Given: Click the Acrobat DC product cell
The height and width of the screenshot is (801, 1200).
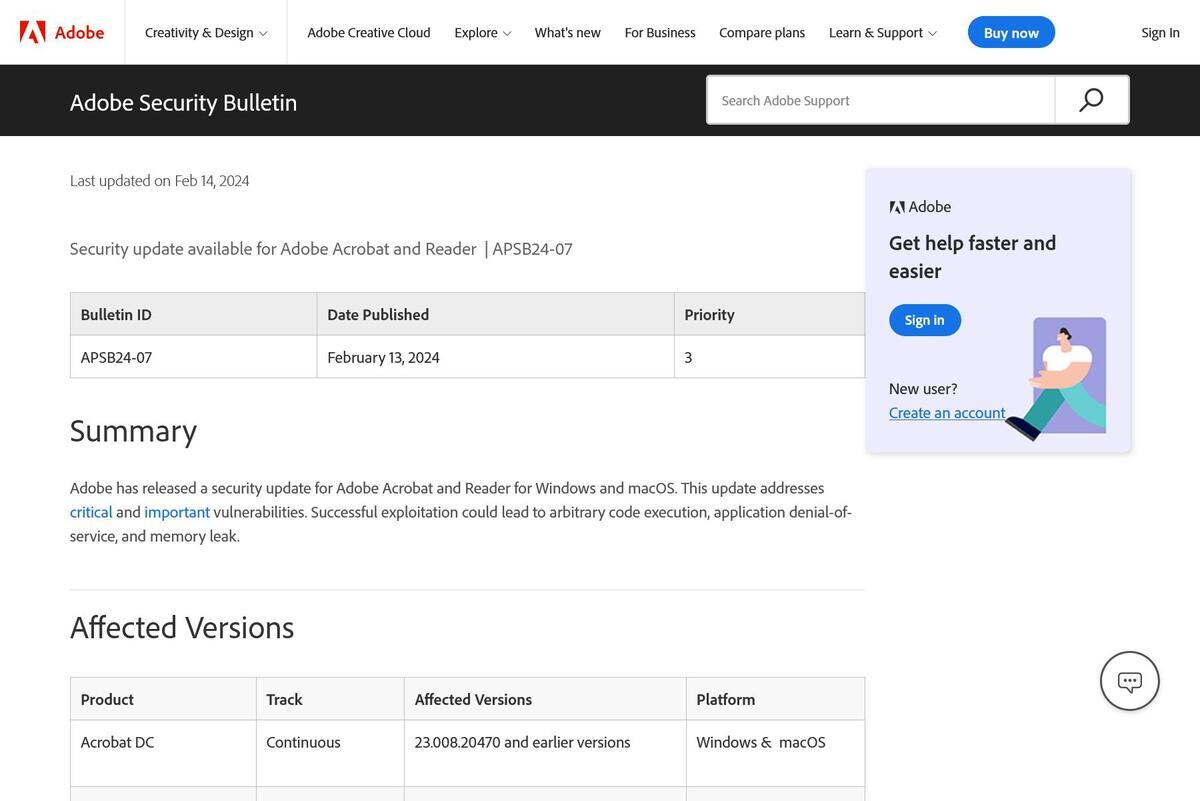Looking at the screenshot, I should pyautogui.click(x=163, y=753).
